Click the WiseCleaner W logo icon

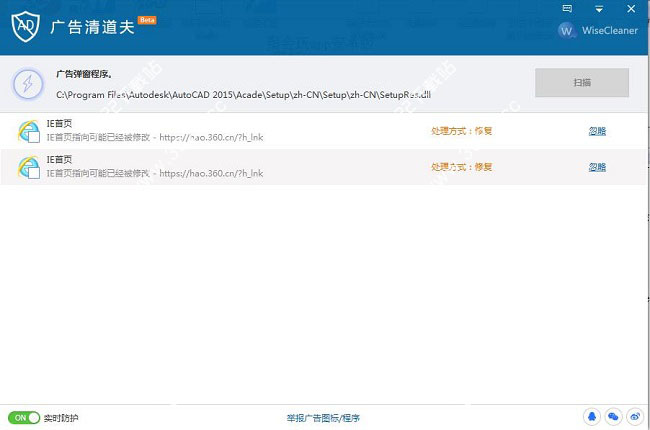pyautogui.click(x=566, y=31)
